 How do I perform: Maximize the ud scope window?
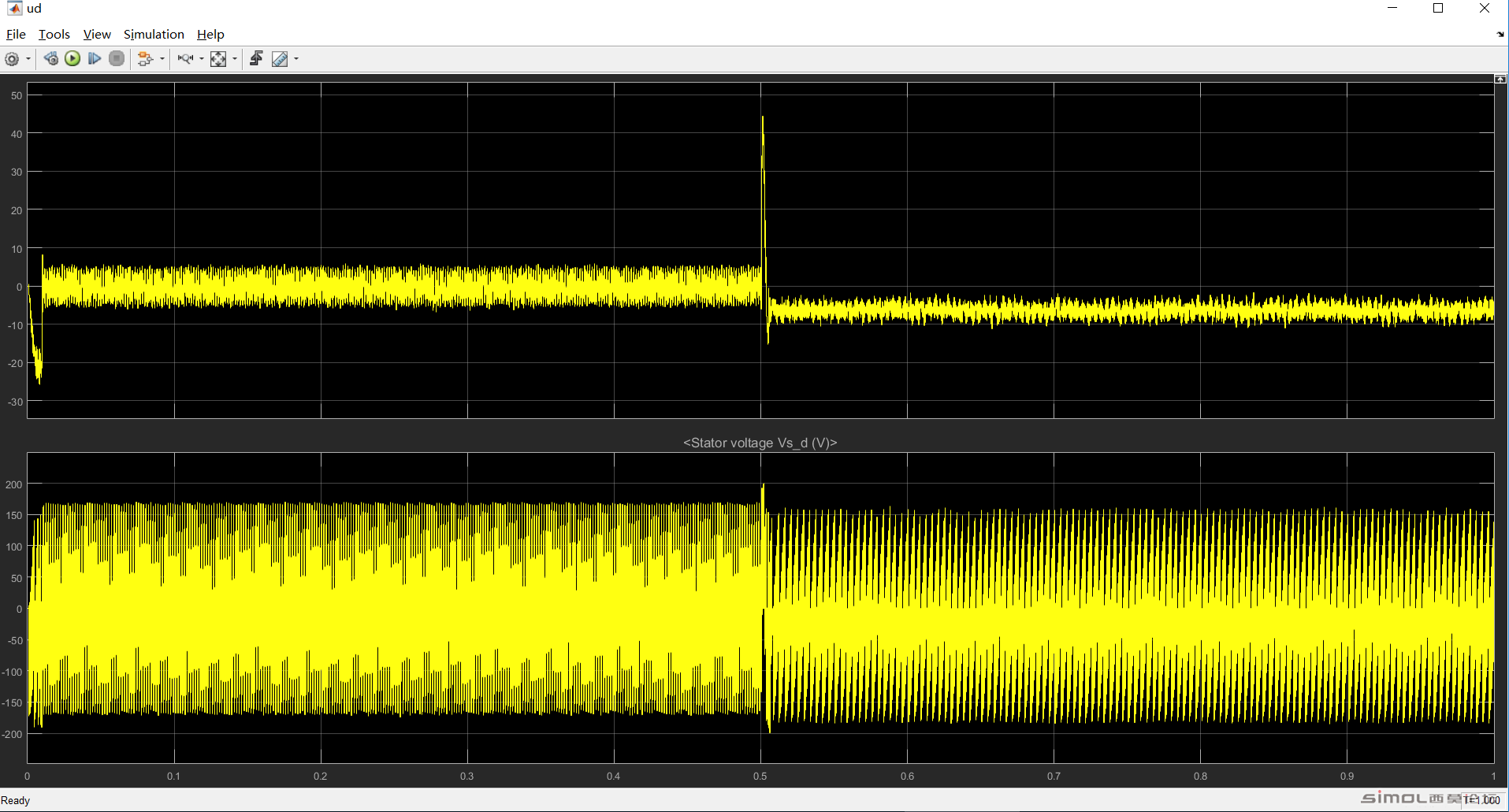pyautogui.click(x=1438, y=8)
